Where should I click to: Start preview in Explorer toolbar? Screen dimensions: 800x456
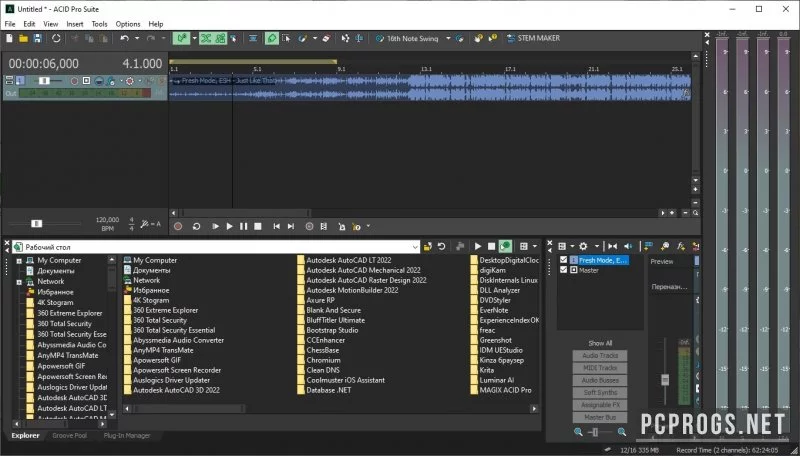click(x=478, y=247)
